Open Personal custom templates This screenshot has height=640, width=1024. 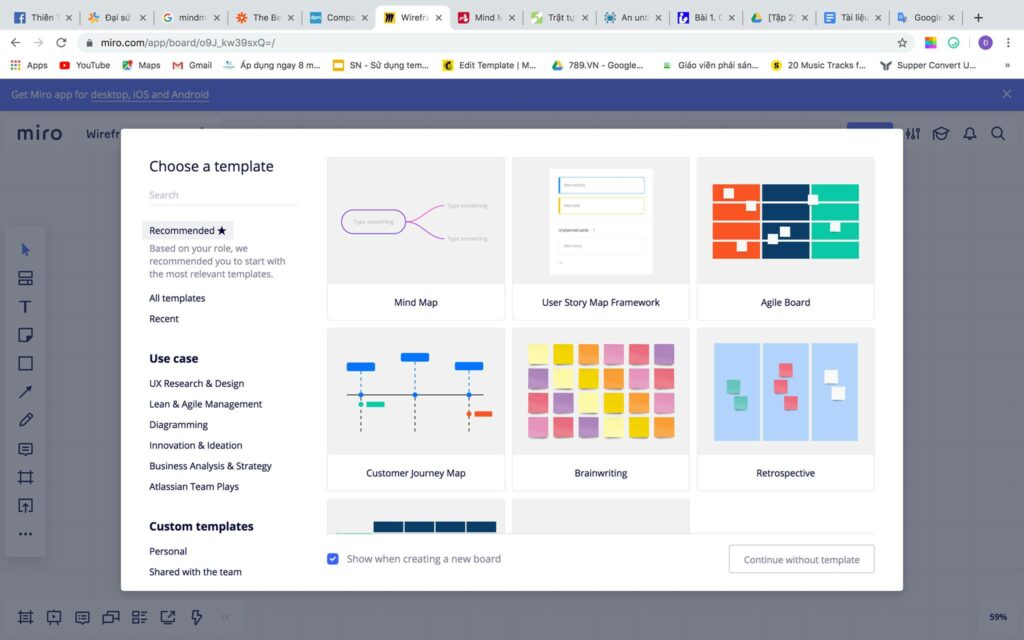click(168, 551)
